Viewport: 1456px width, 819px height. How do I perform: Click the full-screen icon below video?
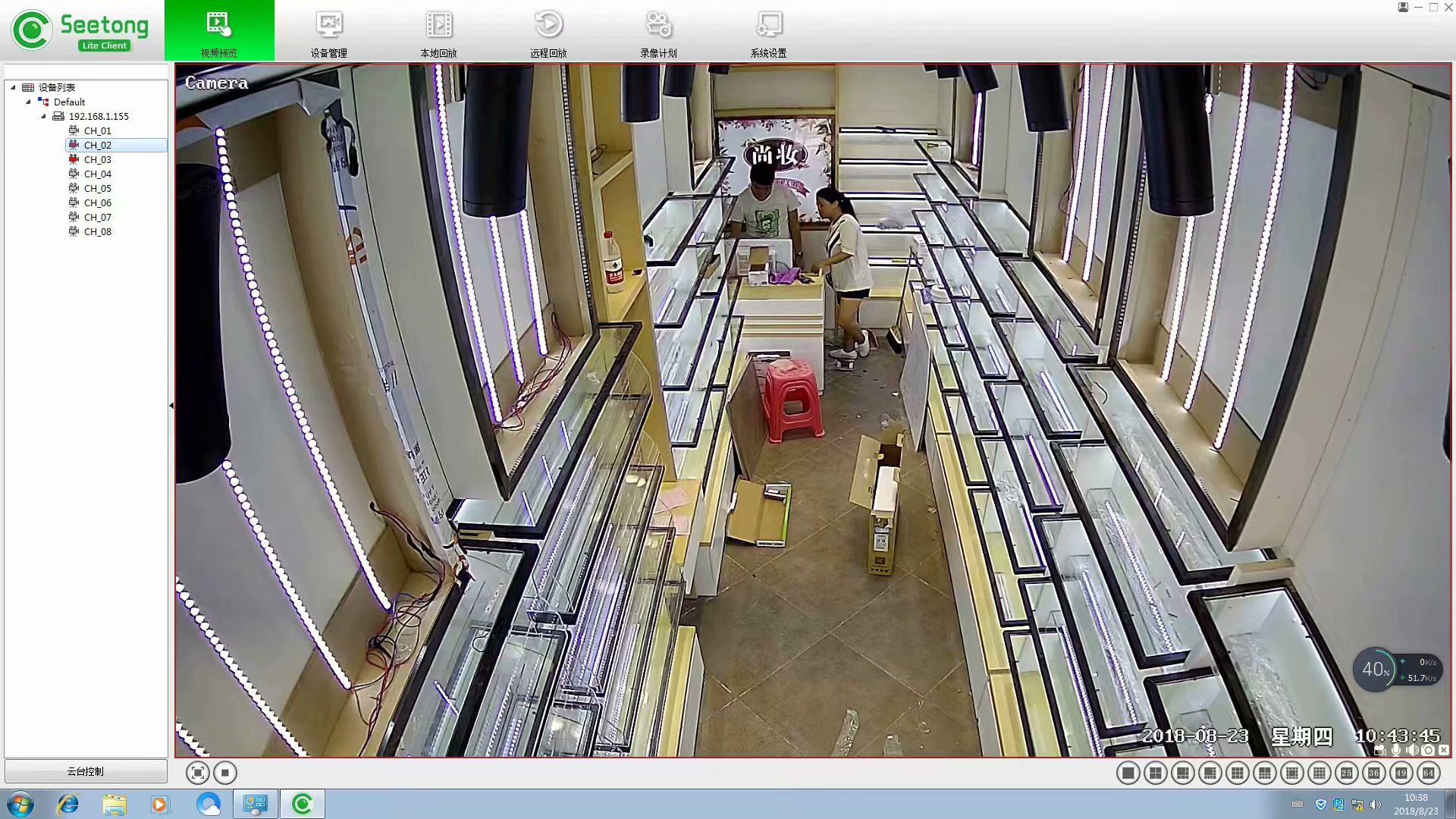[x=197, y=773]
